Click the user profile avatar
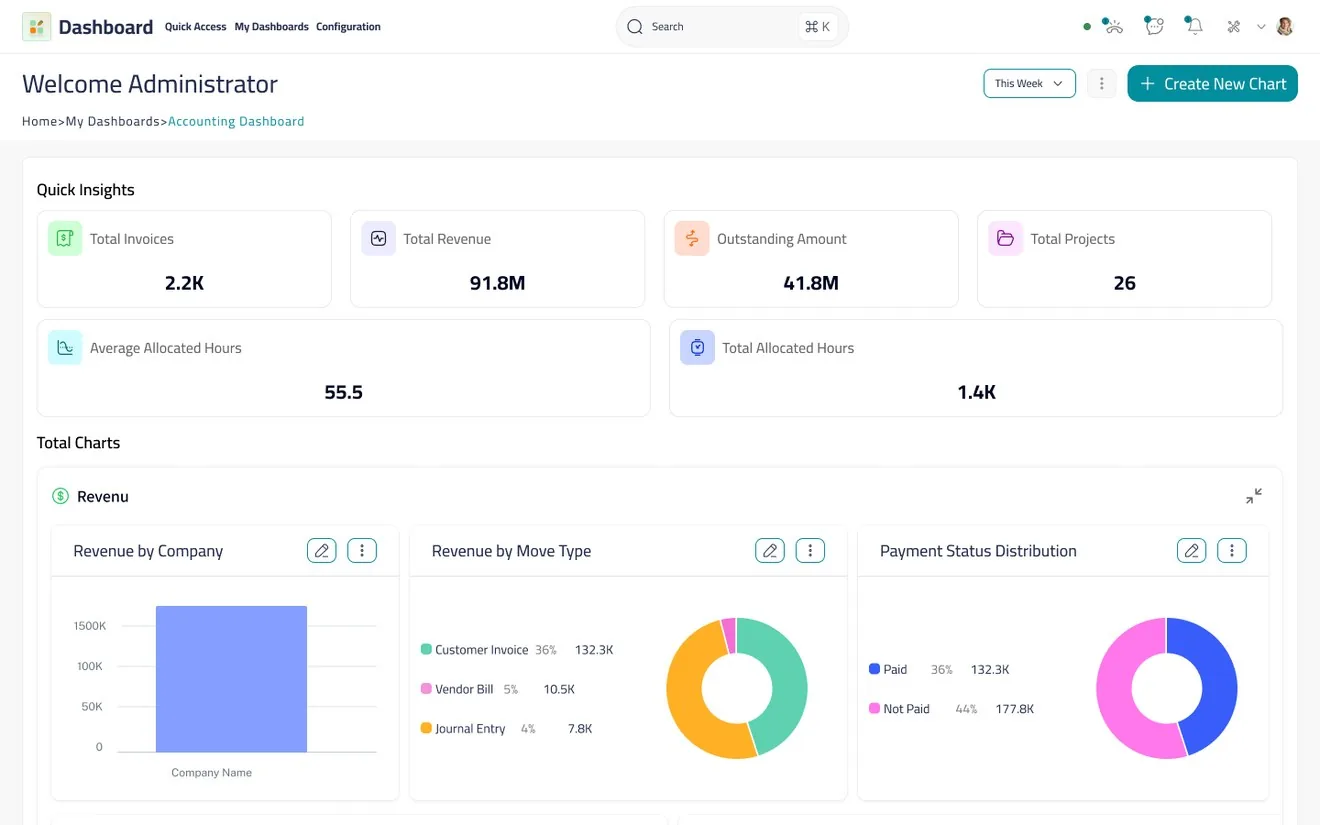This screenshot has width=1320, height=825. 1285,27
